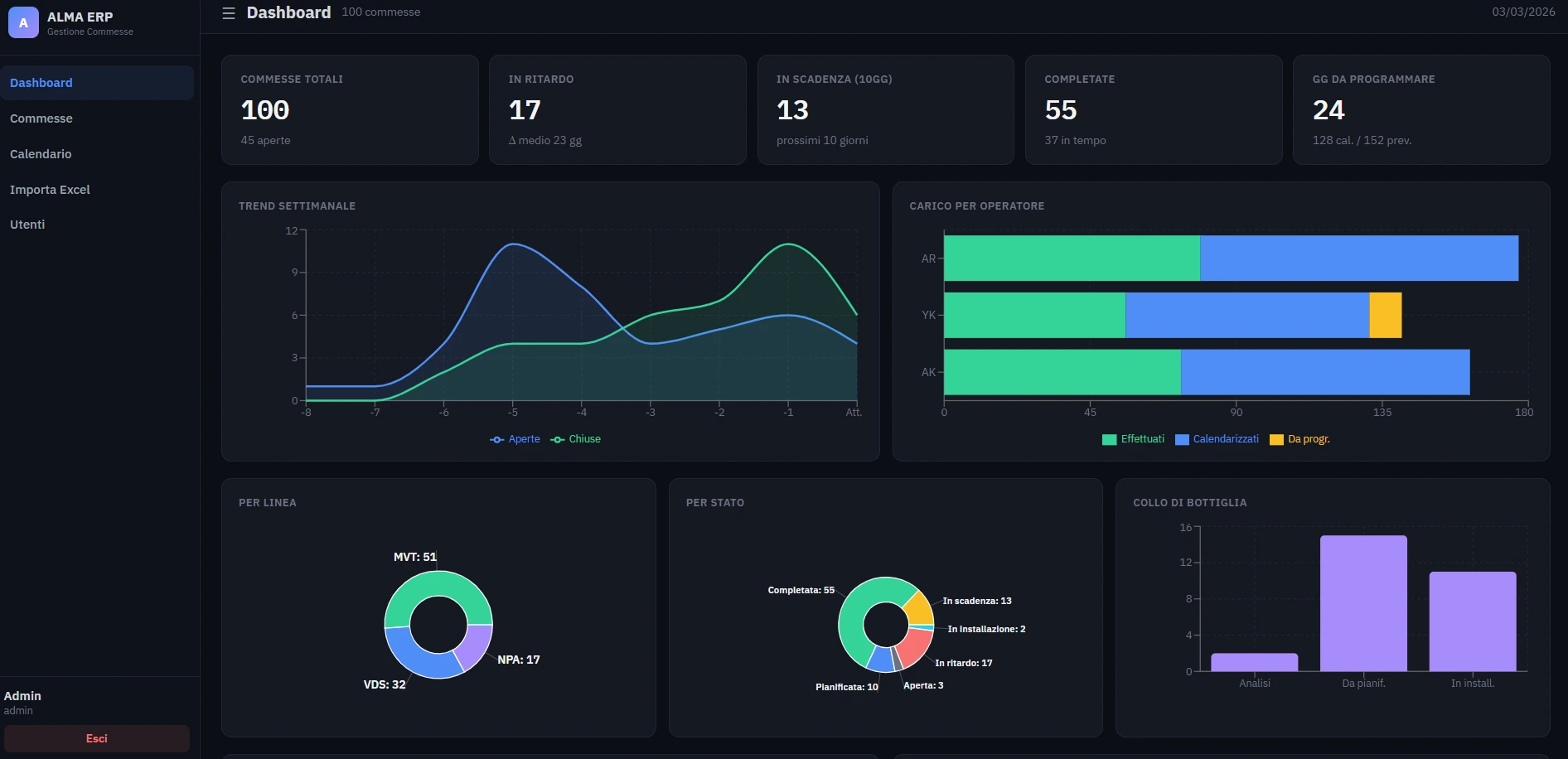Click the 'Att.' axis label in trend chart
The image size is (1568, 759).
pos(854,413)
